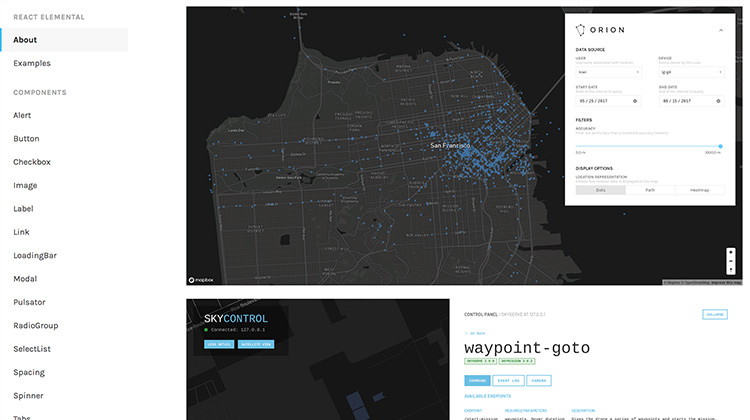The width and height of the screenshot is (750, 420).
Task: Open the Device dropdown
Action: point(691,72)
